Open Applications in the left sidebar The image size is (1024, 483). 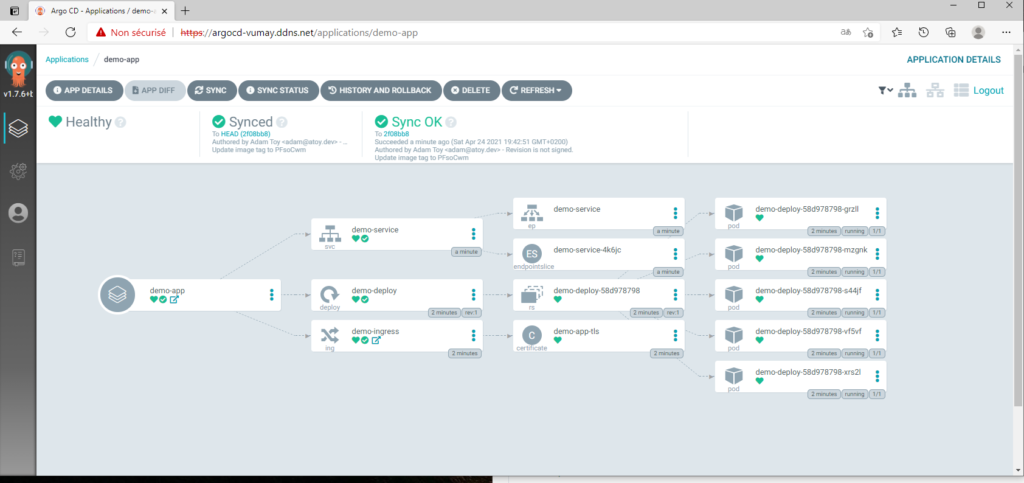tap(17, 128)
